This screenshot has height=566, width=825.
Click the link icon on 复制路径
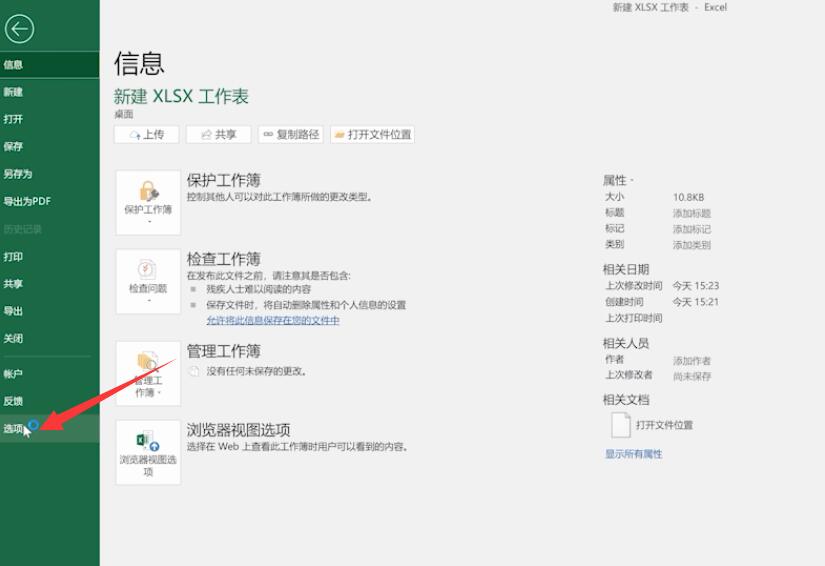[x=268, y=135]
